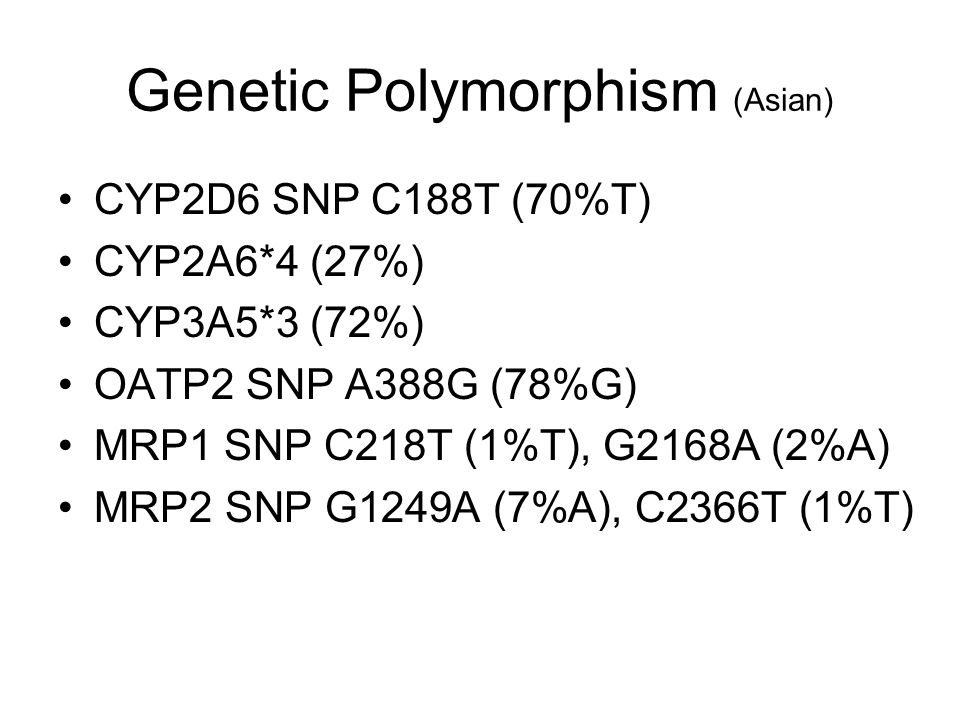This screenshot has height=720, width=960.
Task: Click the C2366T (1%T) text
Action: tap(774, 508)
